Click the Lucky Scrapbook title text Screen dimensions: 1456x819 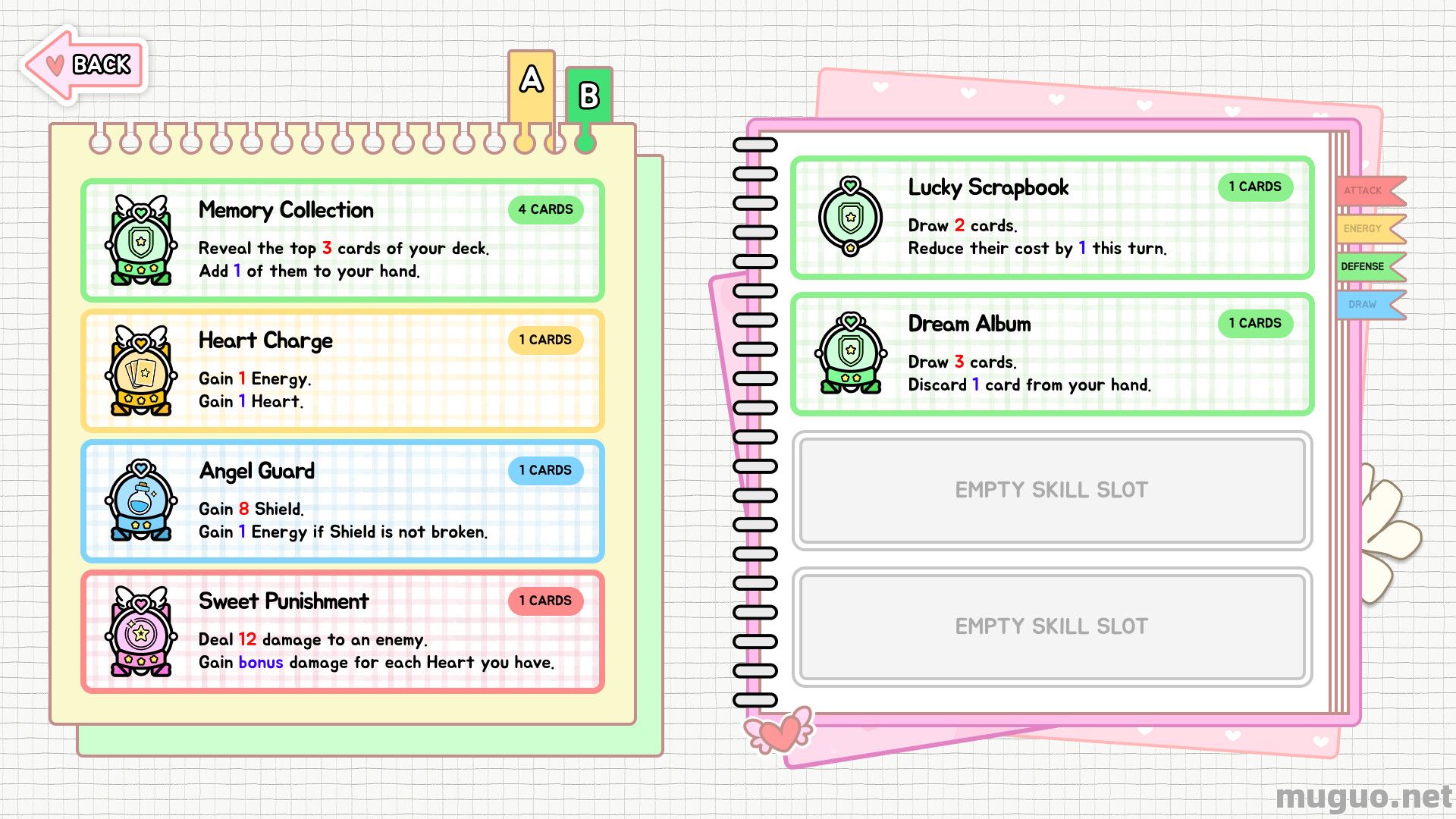[x=988, y=188]
